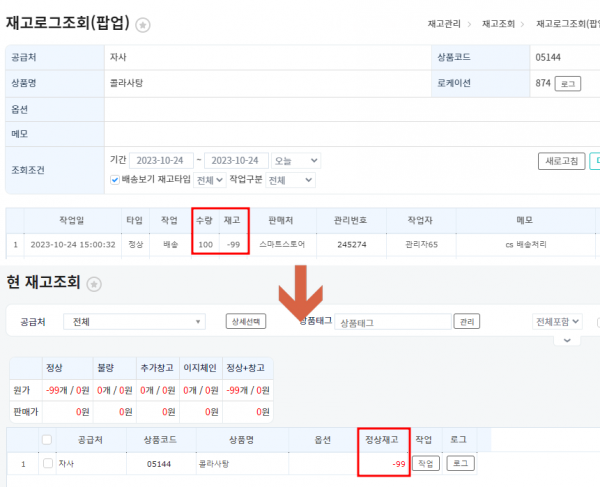This screenshot has width=600, height=487.
Task: Click the start date field 2023-10-24
Action: [161, 160]
